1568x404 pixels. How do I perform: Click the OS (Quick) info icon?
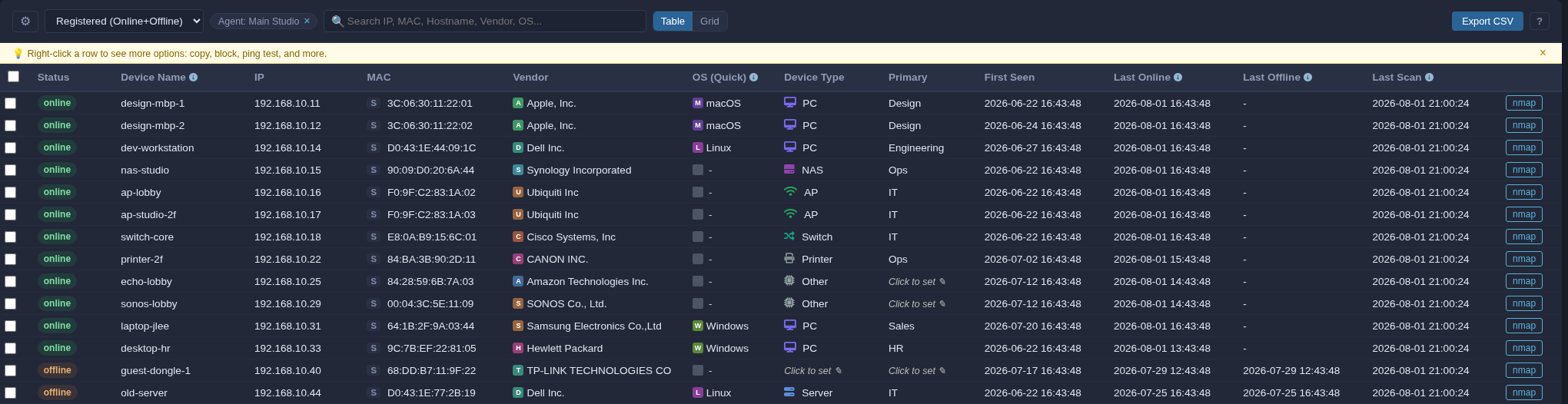tap(754, 78)
